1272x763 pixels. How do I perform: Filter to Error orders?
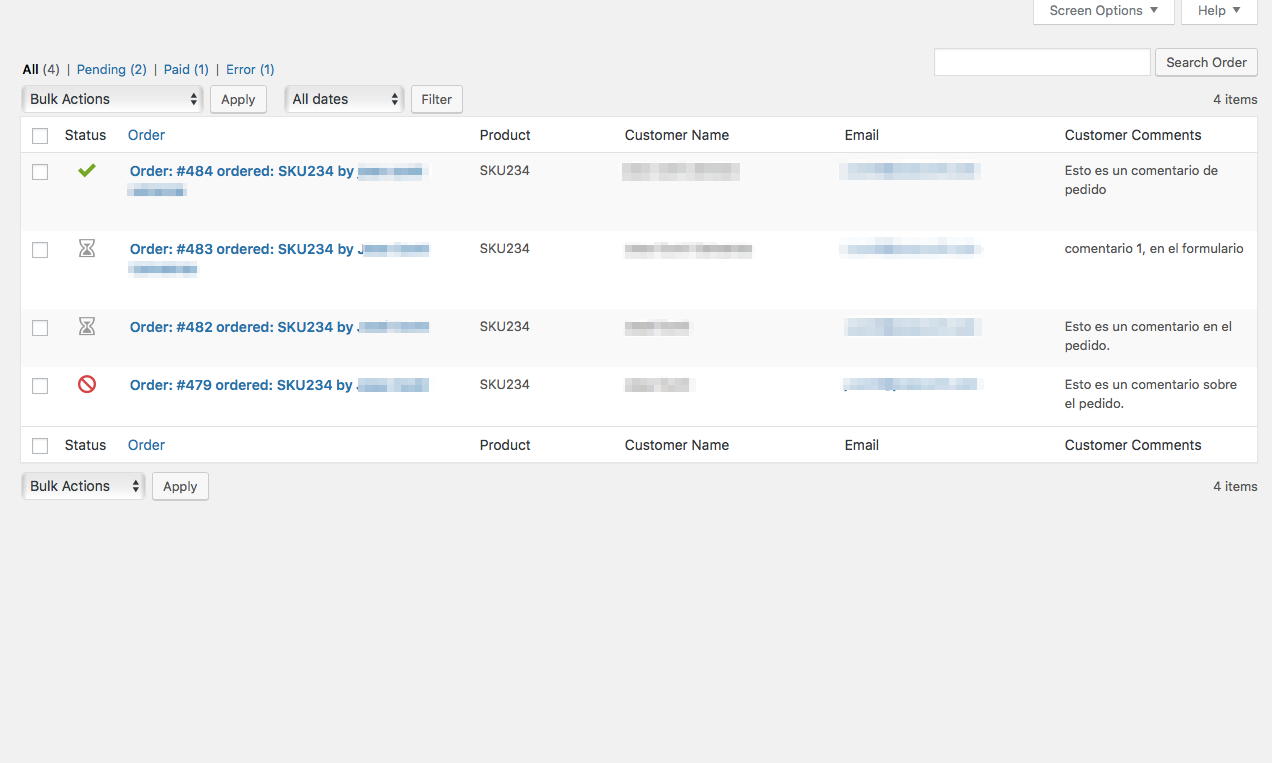(x=250, y=69)
